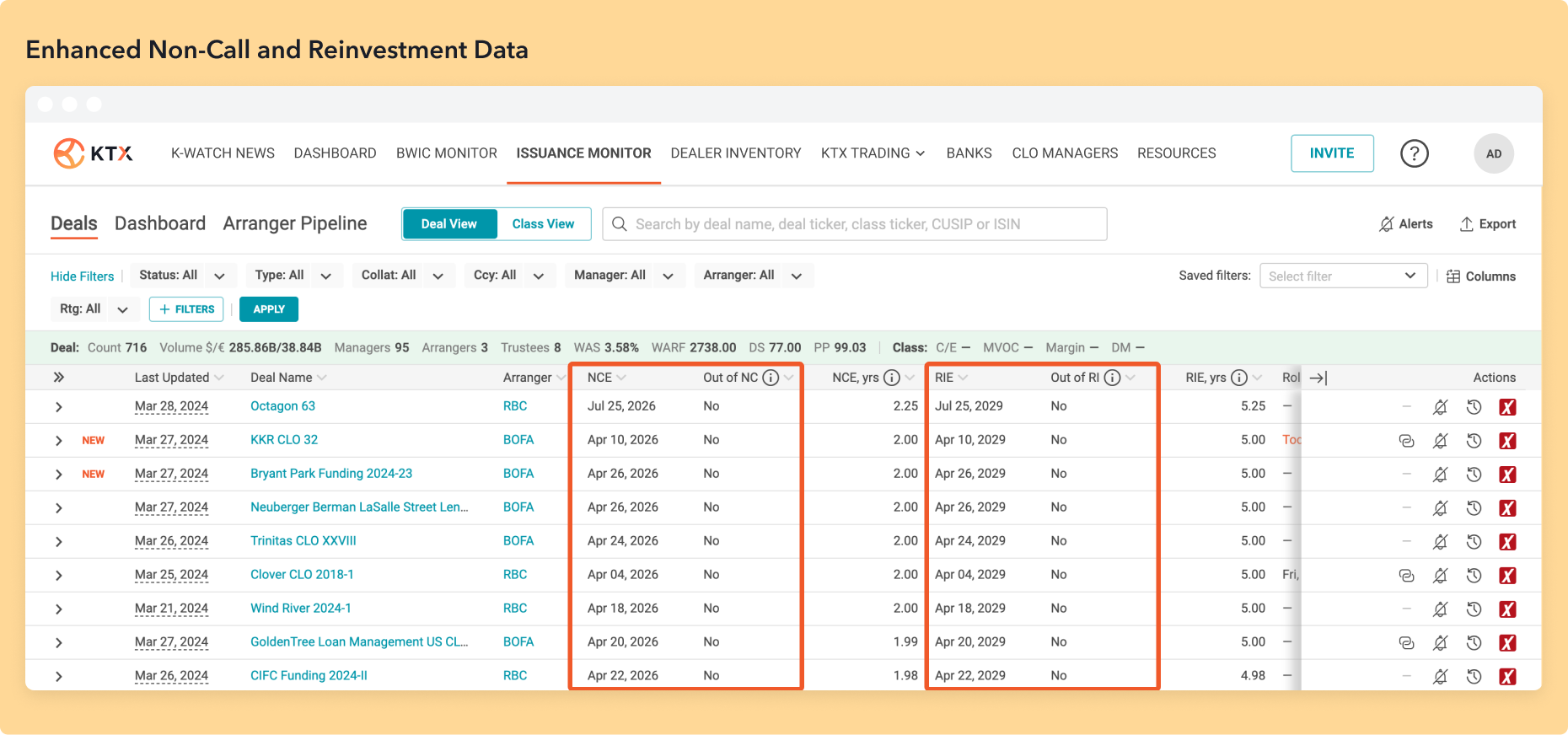Open the Saved filters select dropdown
The width and height of the screenshot is (1568, 735).
click(x=1343, y=276)
